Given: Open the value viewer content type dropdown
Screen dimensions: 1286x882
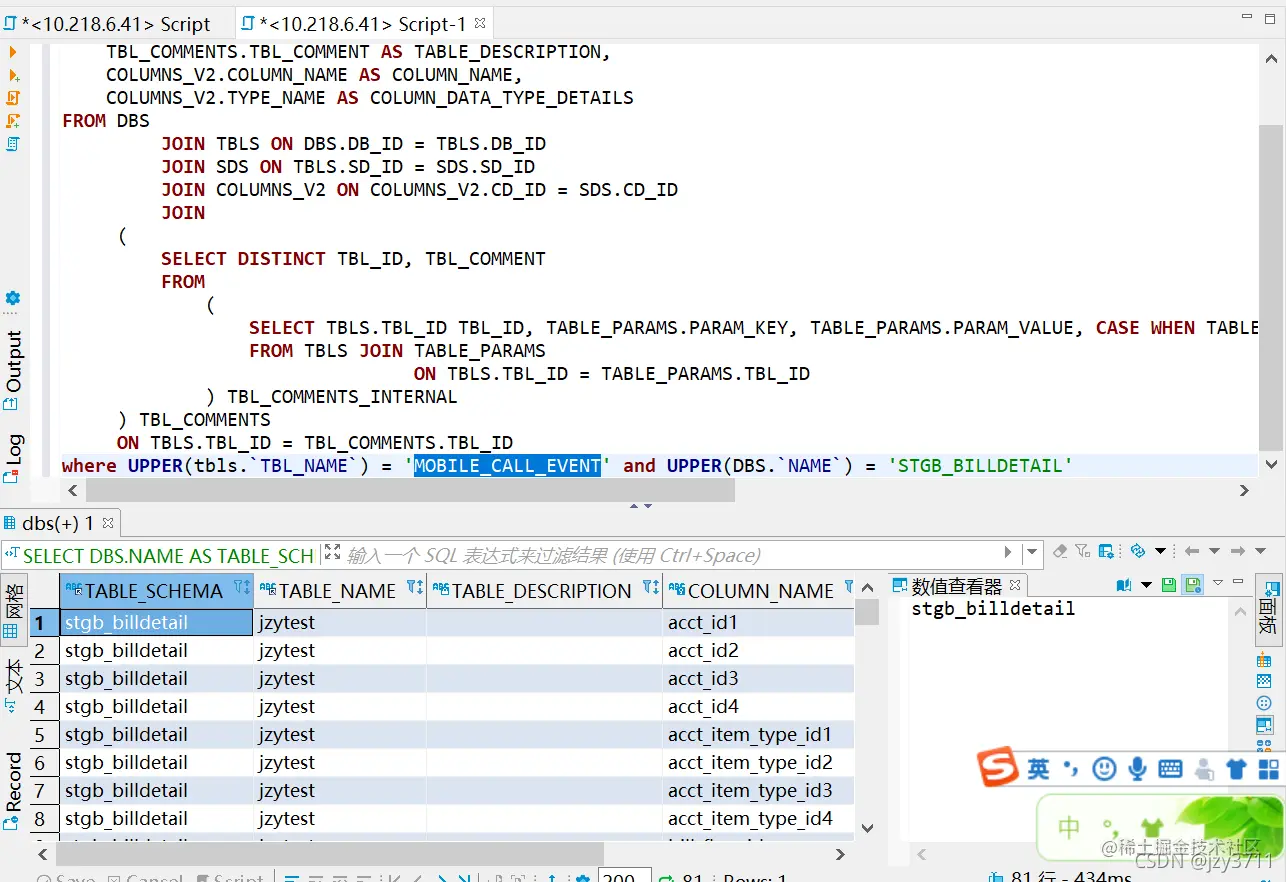Looking at the screenshot, I should (x=1146, y=585).
